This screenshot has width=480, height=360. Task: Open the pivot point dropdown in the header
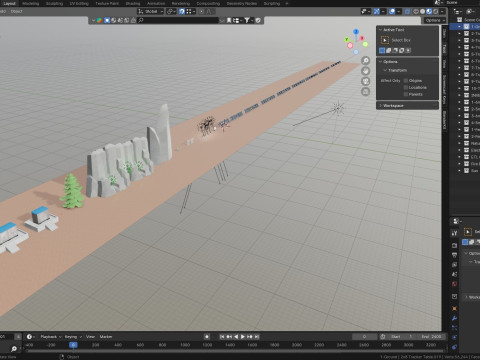click(171, 11)
